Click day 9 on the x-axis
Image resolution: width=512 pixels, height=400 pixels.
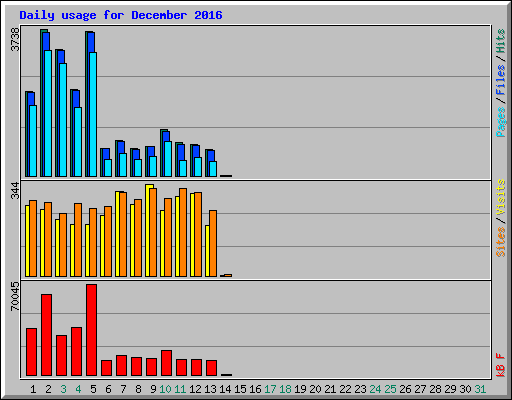(153, 389)
